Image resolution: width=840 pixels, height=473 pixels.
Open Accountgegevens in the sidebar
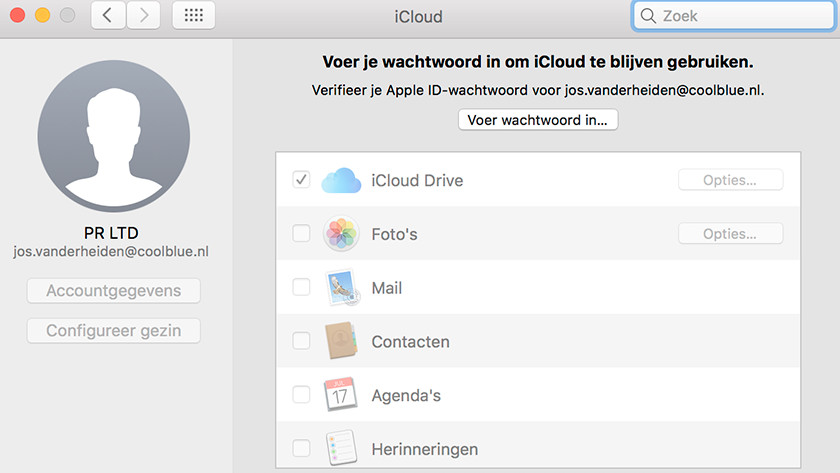point(113,291)
